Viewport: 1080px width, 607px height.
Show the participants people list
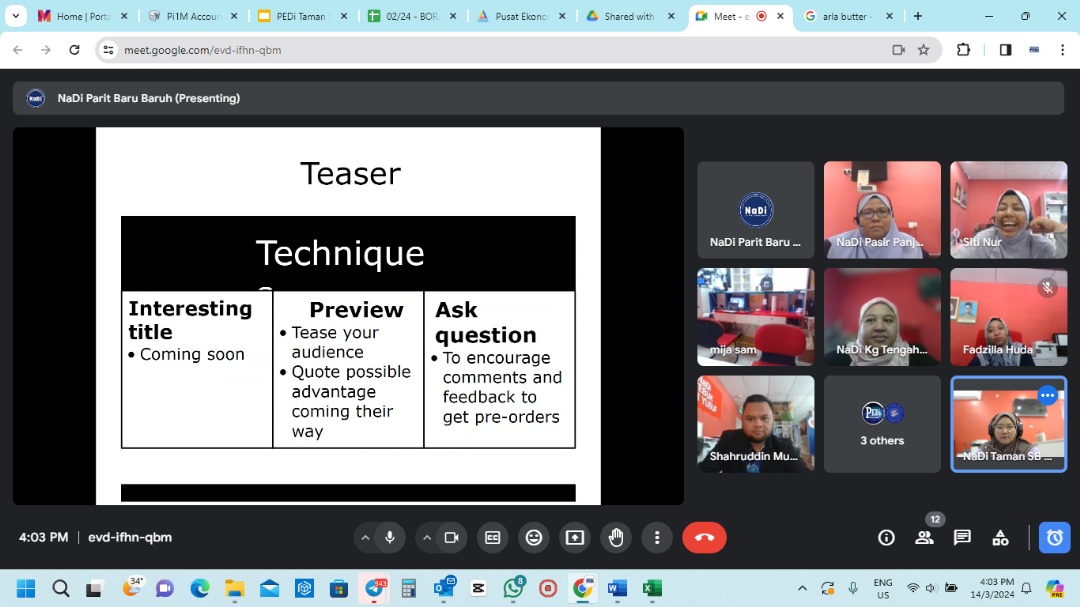pyautogui.click(x=924, y=538)
